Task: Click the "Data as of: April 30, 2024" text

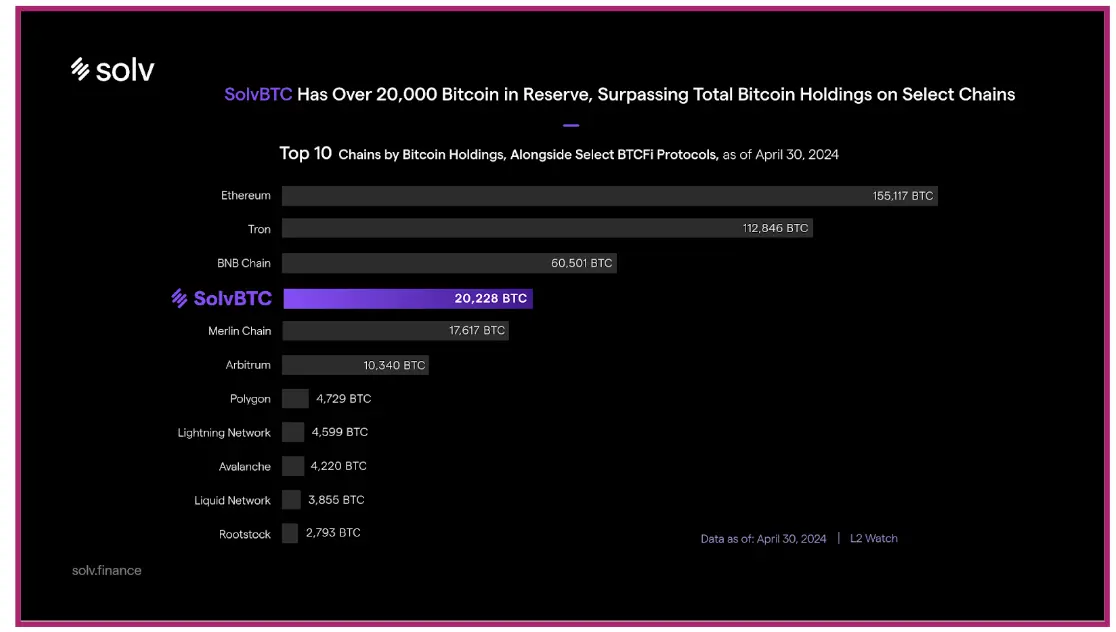Action: [763, 539]
